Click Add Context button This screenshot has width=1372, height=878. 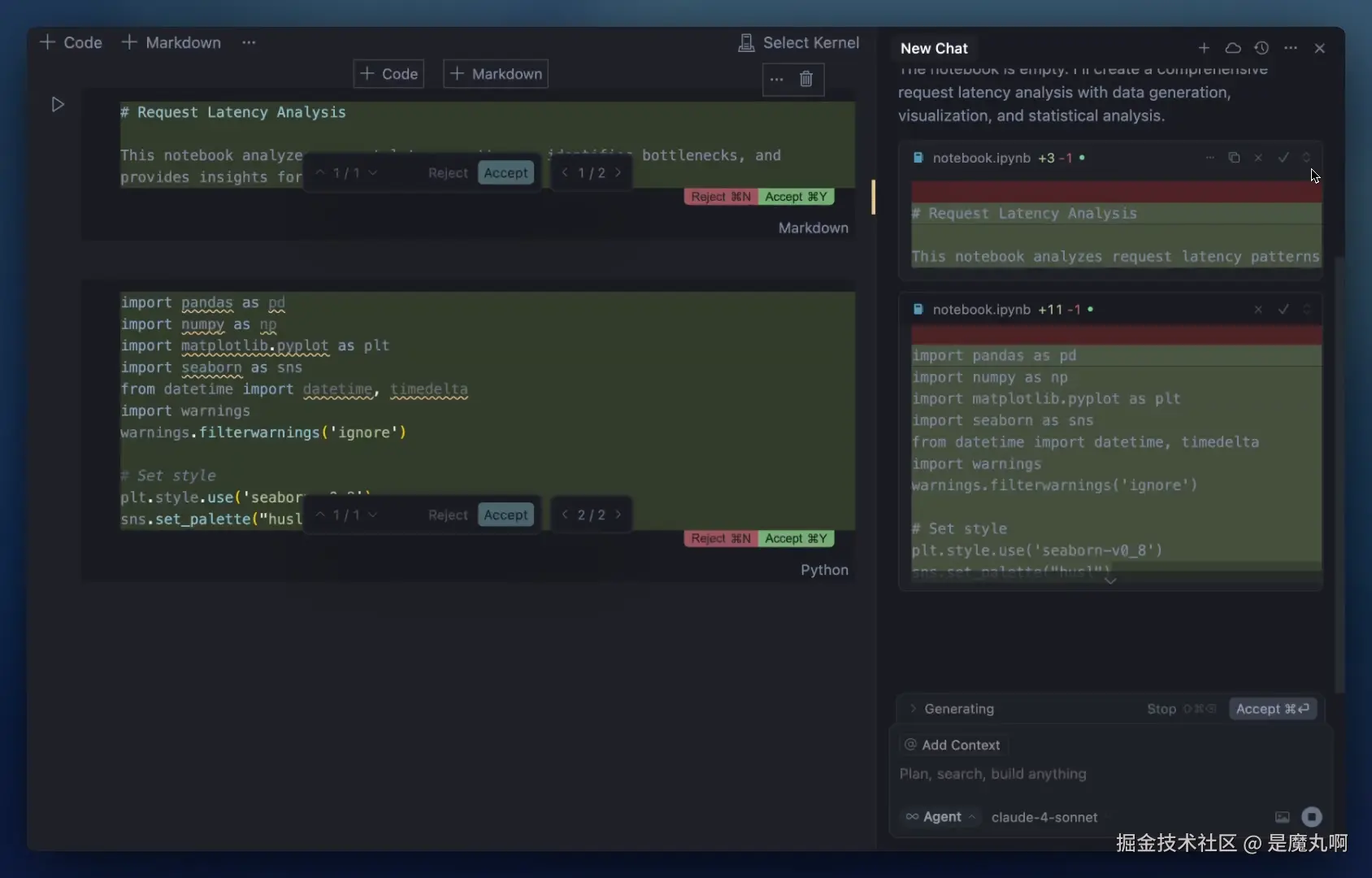pyautogui.click(x=953, y=745)
